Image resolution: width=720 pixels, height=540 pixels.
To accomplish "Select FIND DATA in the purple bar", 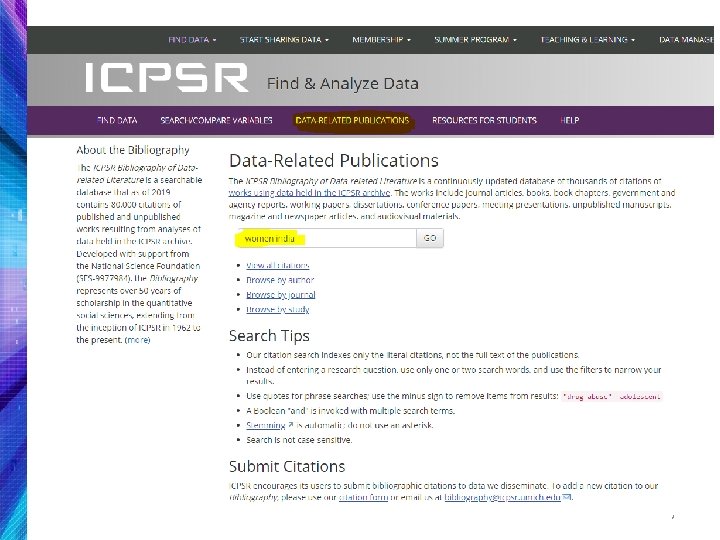I will (117, 120).
